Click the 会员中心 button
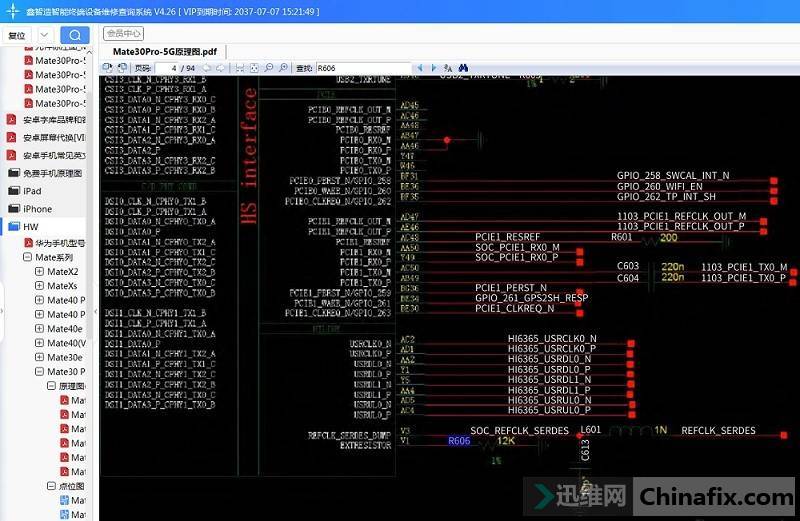 tap(124, 33)
